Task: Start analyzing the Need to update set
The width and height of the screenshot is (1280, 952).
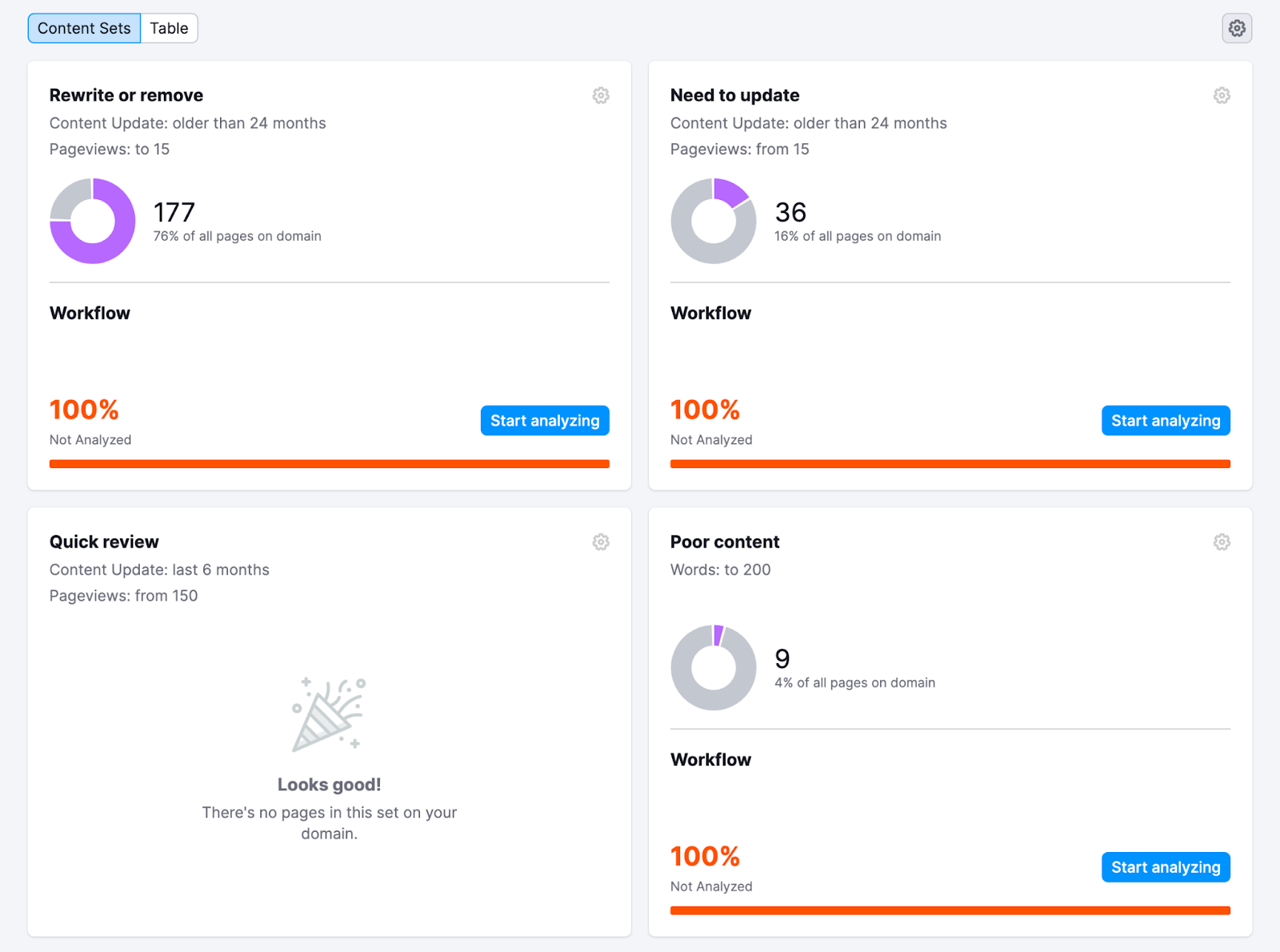Action: (1166, 421)
